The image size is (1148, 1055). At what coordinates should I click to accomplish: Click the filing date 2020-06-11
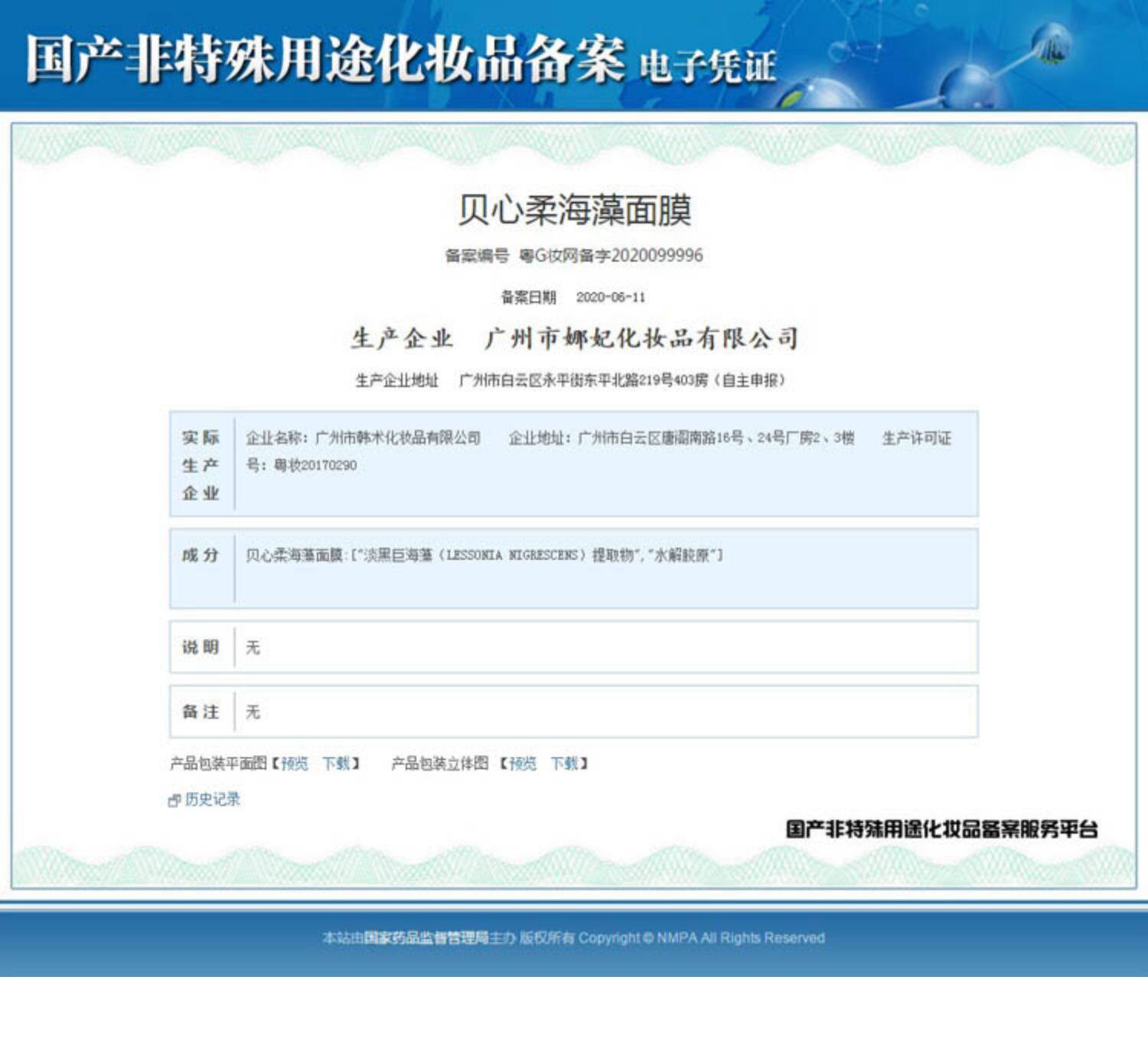(x=611, y=297)
